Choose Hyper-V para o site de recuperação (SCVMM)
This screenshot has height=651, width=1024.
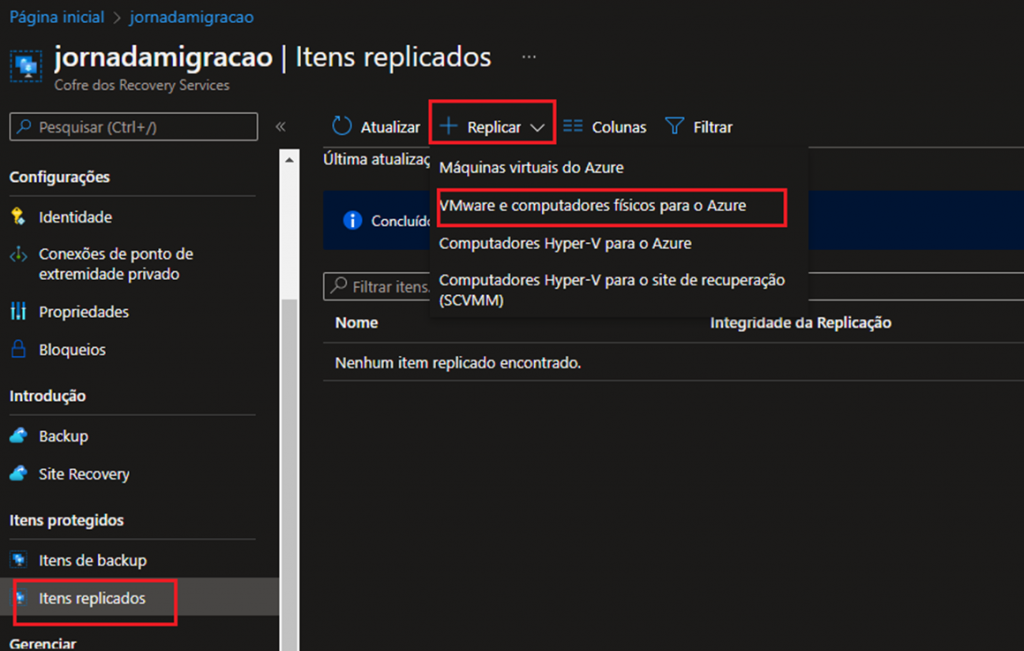[611, 289]
